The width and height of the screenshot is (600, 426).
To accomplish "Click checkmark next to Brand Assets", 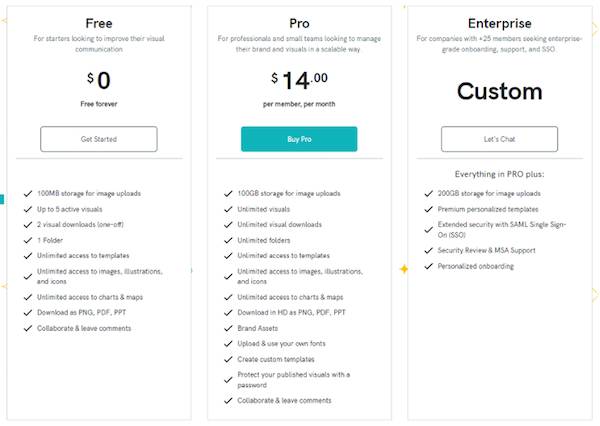I will [x=228, y=327].
